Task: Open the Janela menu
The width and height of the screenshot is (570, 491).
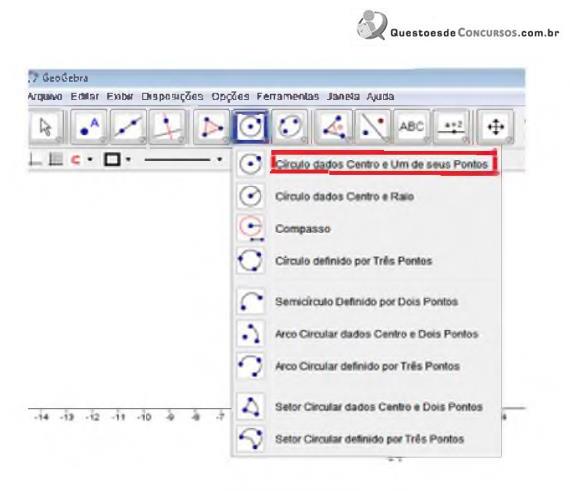Action: tap(343, 96)
